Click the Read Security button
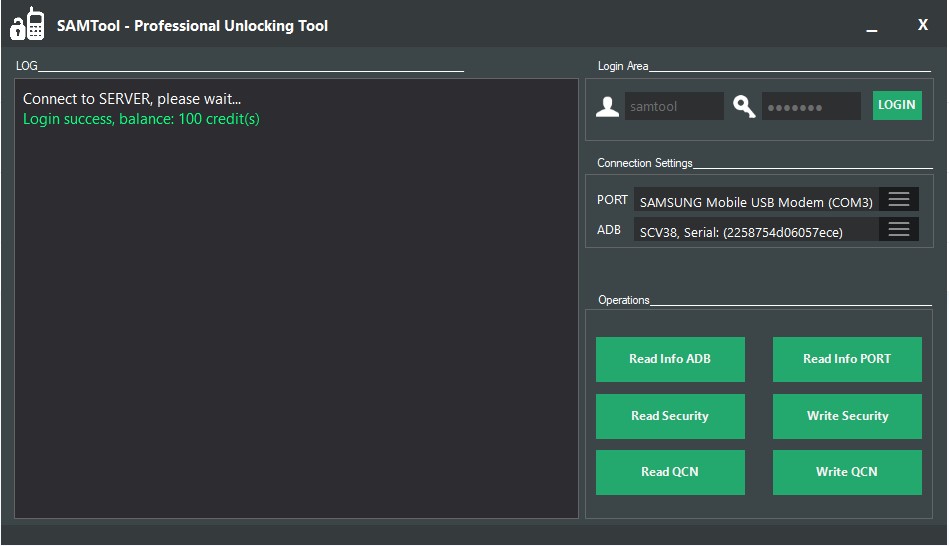 (670, 416)
